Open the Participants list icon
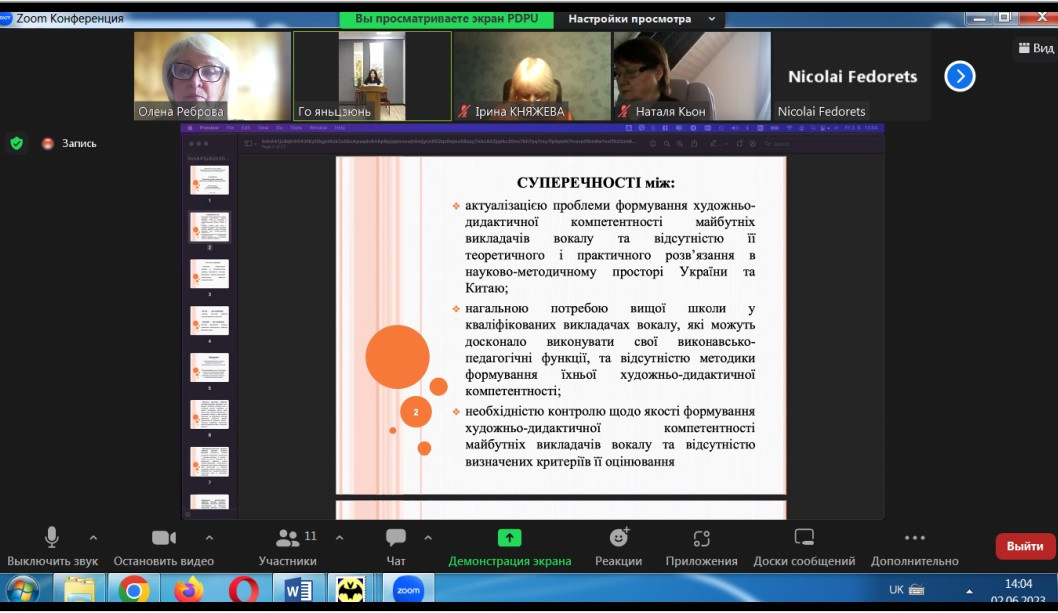Viewport: 1058px width, 613px height. pyautogui.click(x=288, y=538)
